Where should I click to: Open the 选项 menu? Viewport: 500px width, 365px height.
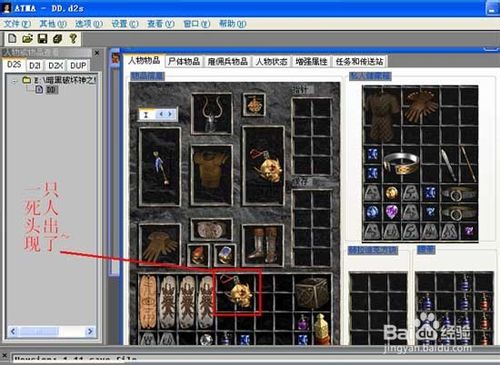(89, 24)
